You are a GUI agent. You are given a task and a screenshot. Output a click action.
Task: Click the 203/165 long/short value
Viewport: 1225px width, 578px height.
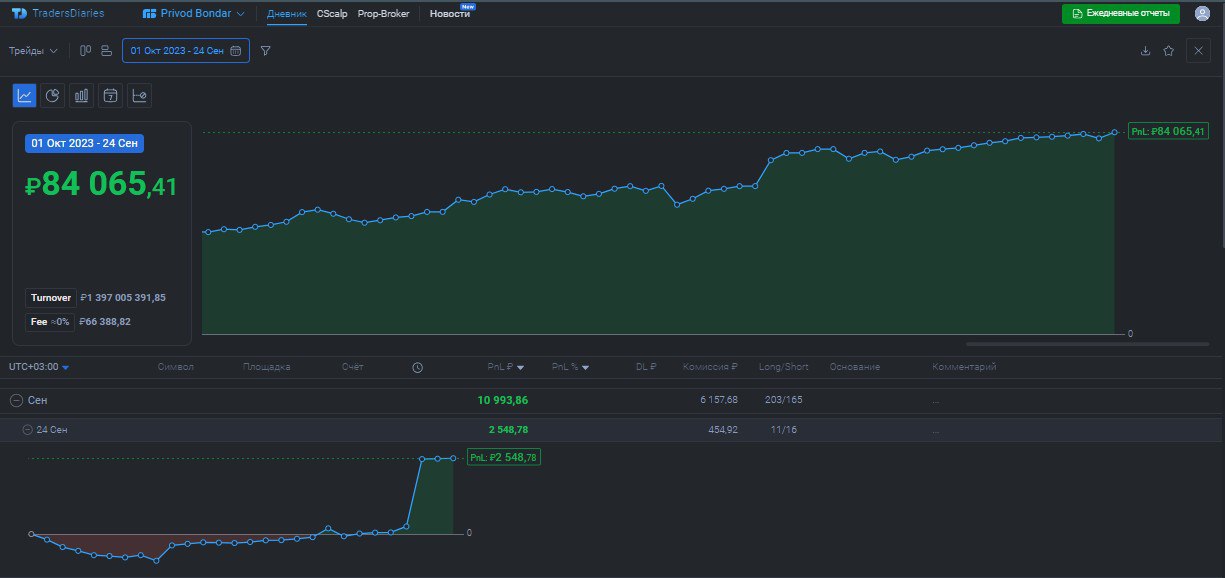[x=782, y=400]
